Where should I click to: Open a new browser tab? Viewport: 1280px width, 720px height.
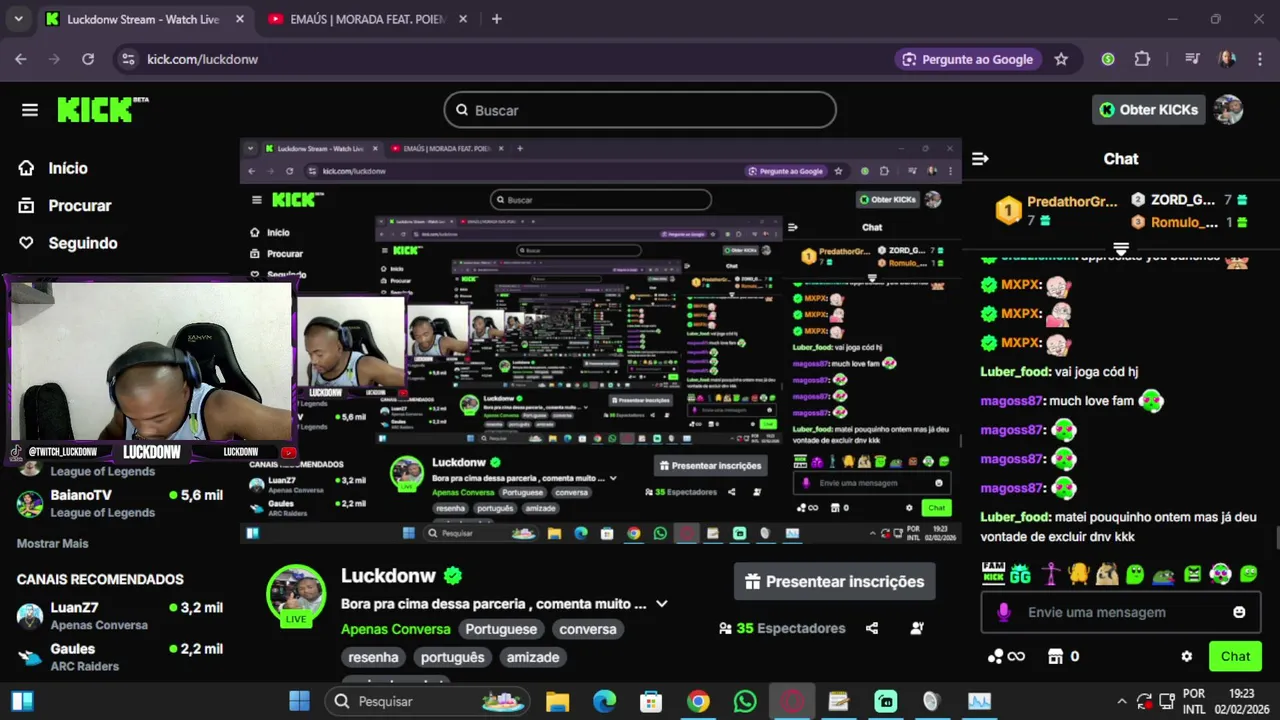point(497,19)
